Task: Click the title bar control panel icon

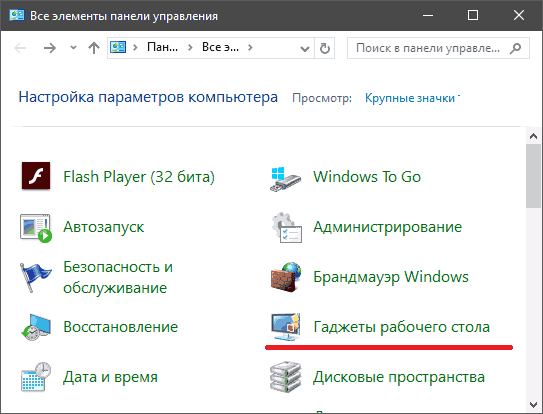Action: (17, 16)
